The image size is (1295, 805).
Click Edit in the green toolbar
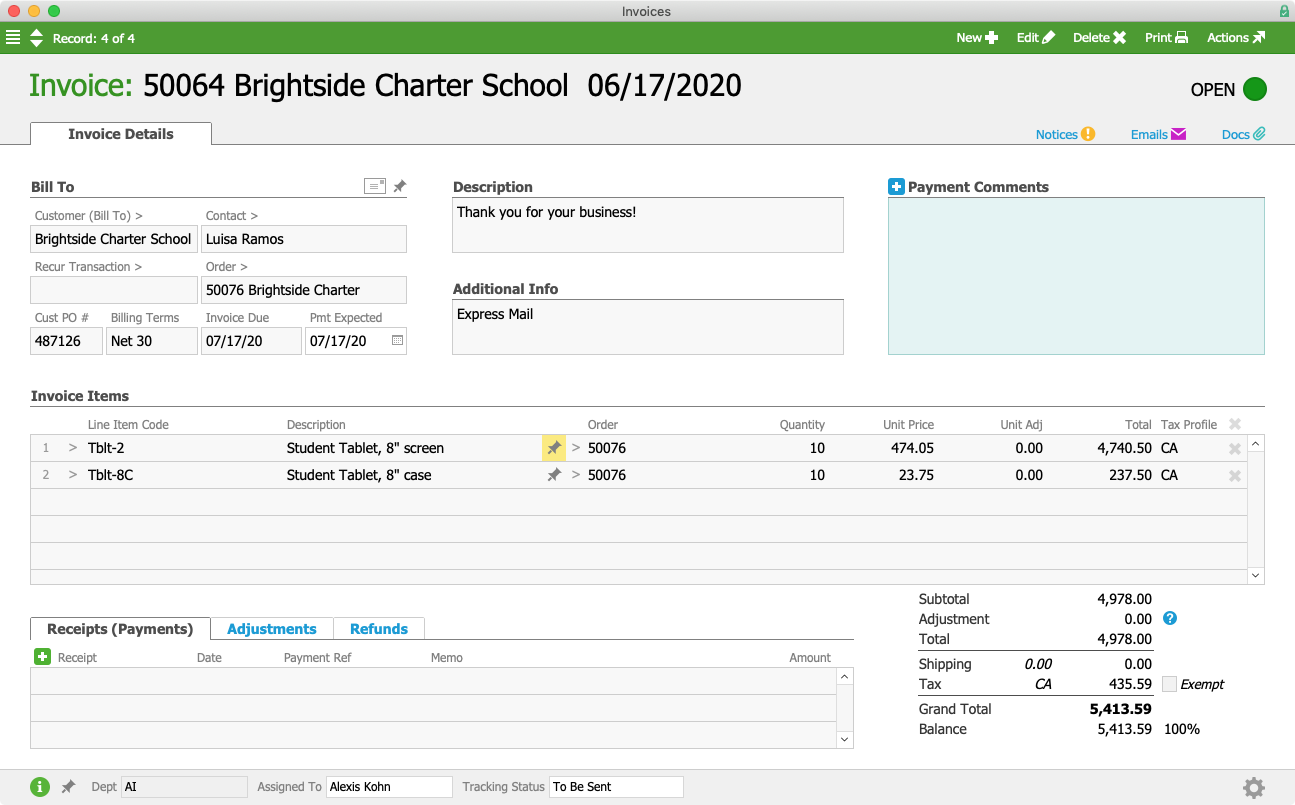pos(1035,38)
